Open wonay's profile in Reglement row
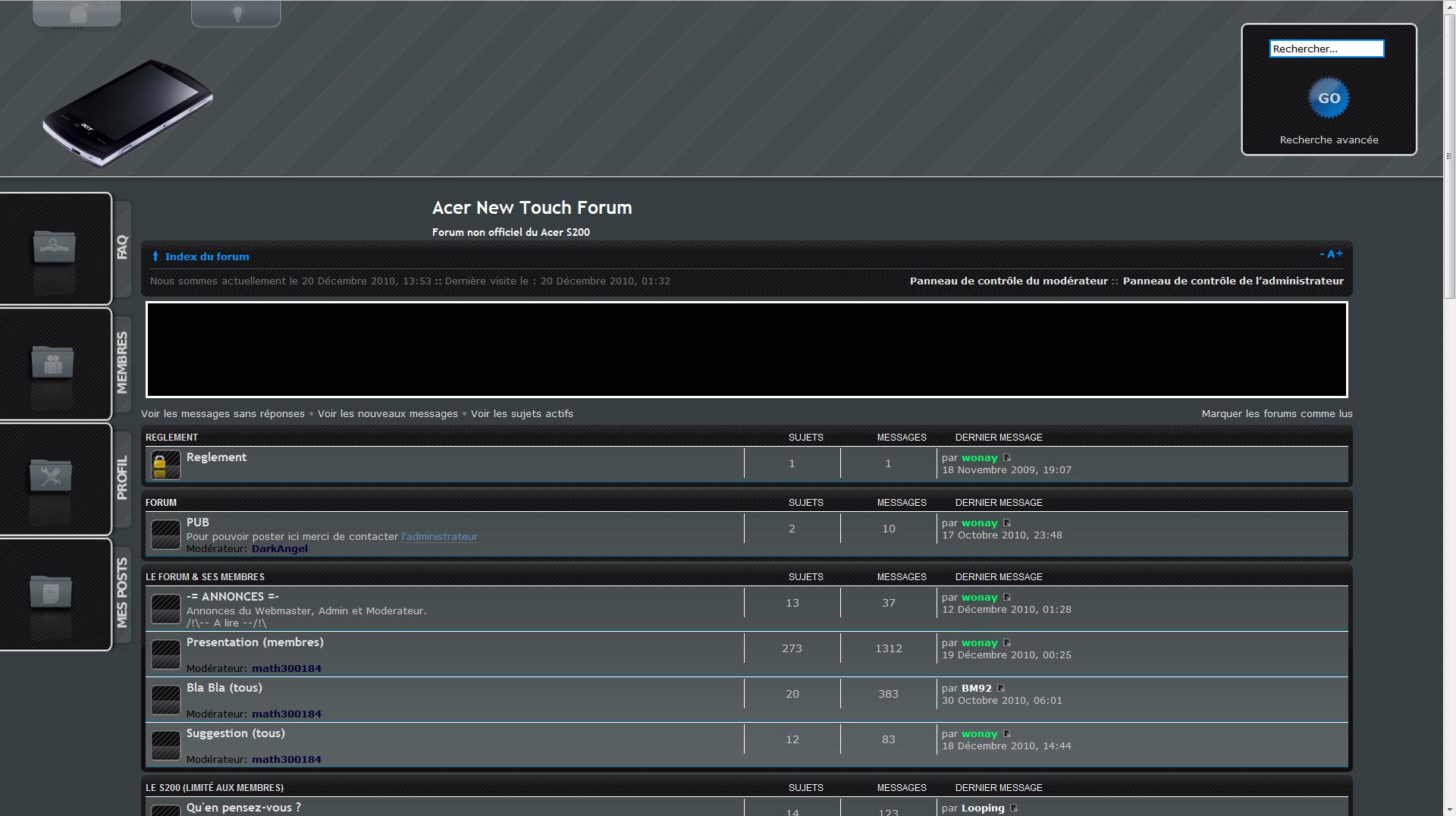Viewport: 1456px width, 816px height. click(x=980, y=458)
